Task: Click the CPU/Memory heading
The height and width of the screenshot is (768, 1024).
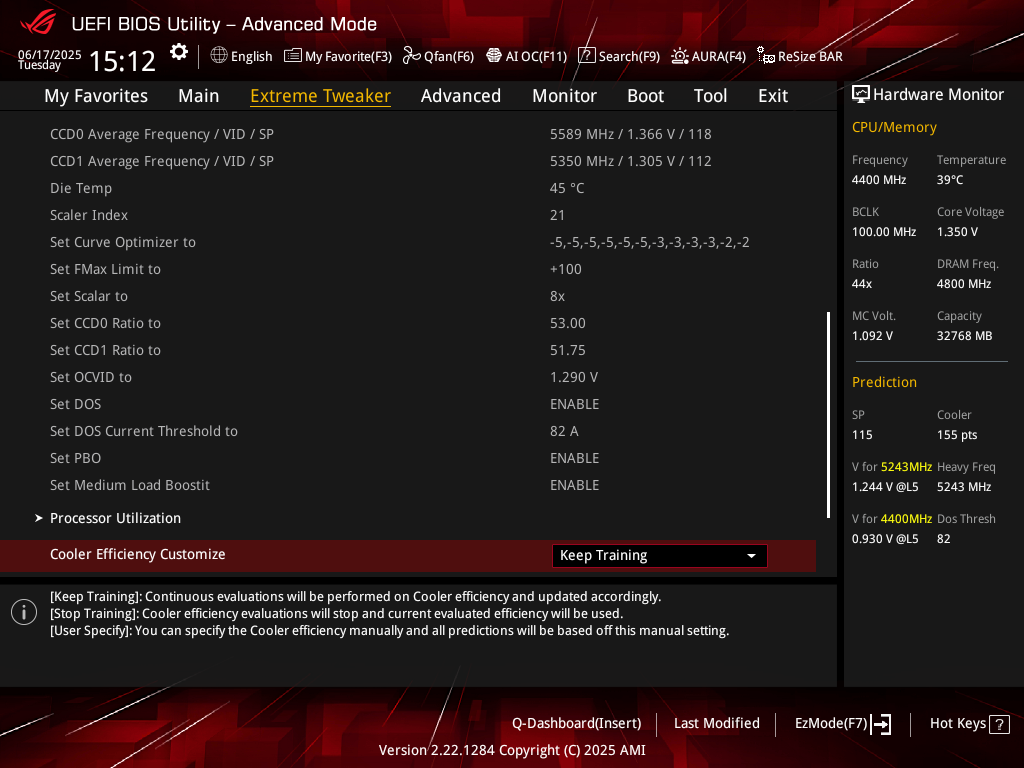Action: pyautogui.click(x=894, y=127)
